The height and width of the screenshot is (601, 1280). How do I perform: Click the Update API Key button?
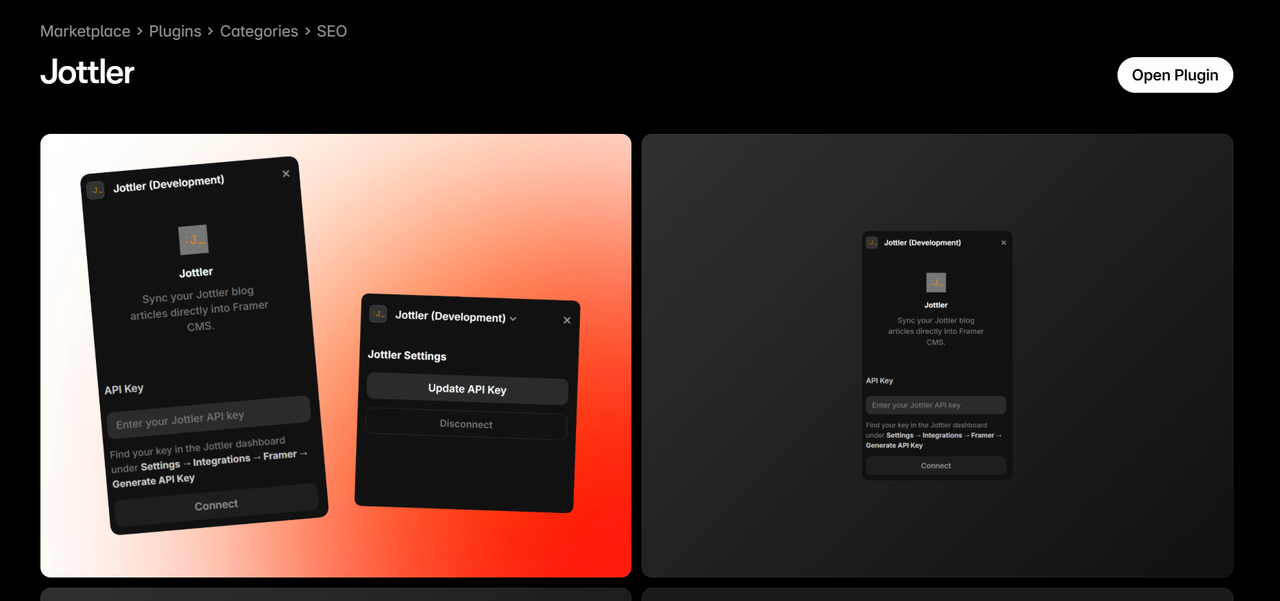(467, 390)
